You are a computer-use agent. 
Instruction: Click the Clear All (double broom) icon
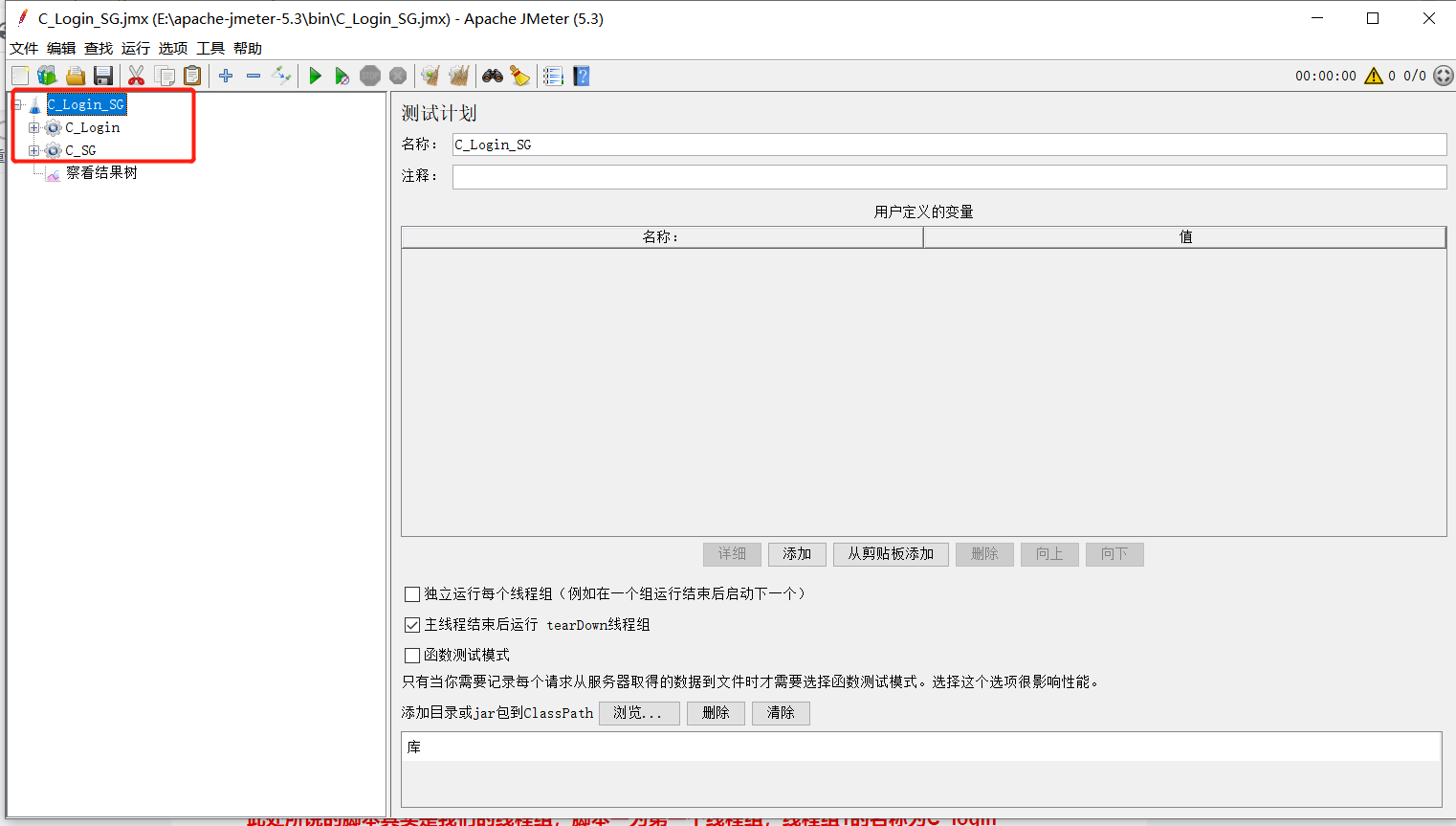click(459, 76)
